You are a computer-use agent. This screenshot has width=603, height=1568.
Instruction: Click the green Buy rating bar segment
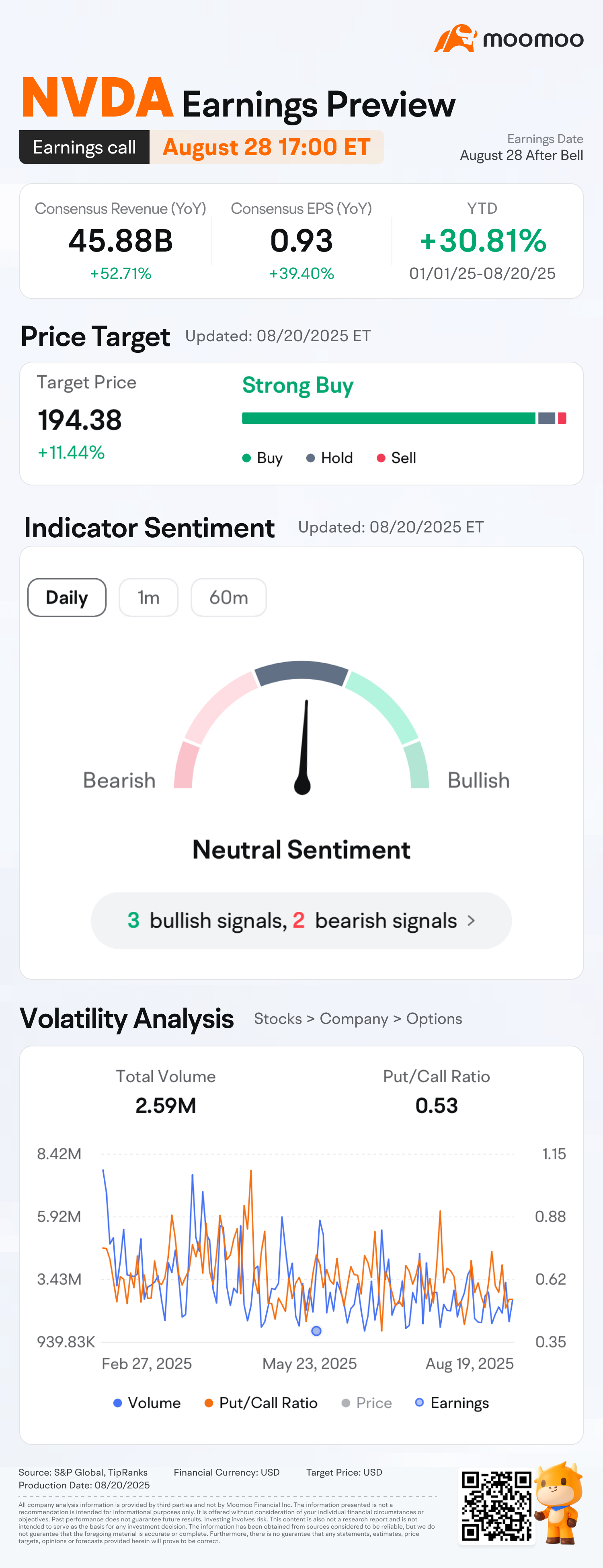389,418
